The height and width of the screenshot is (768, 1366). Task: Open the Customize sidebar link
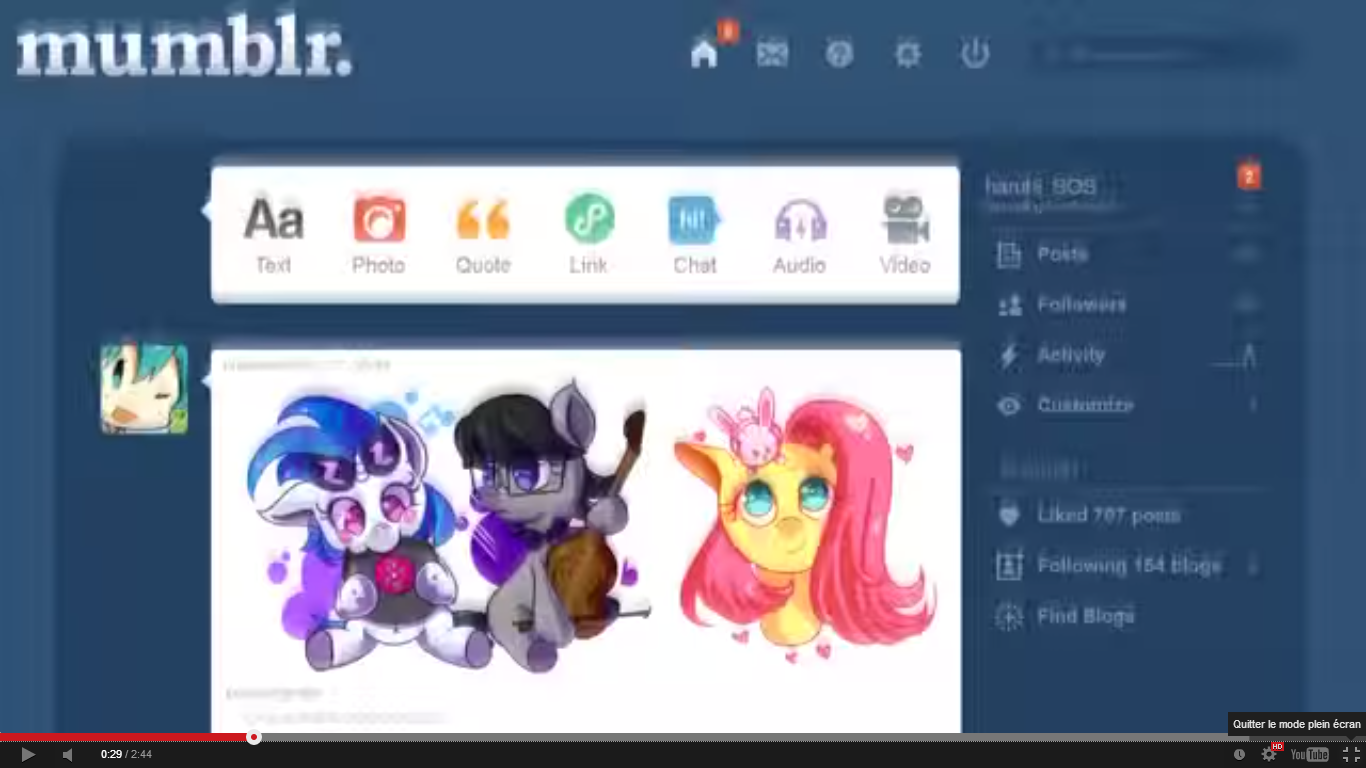point(1084,405)
